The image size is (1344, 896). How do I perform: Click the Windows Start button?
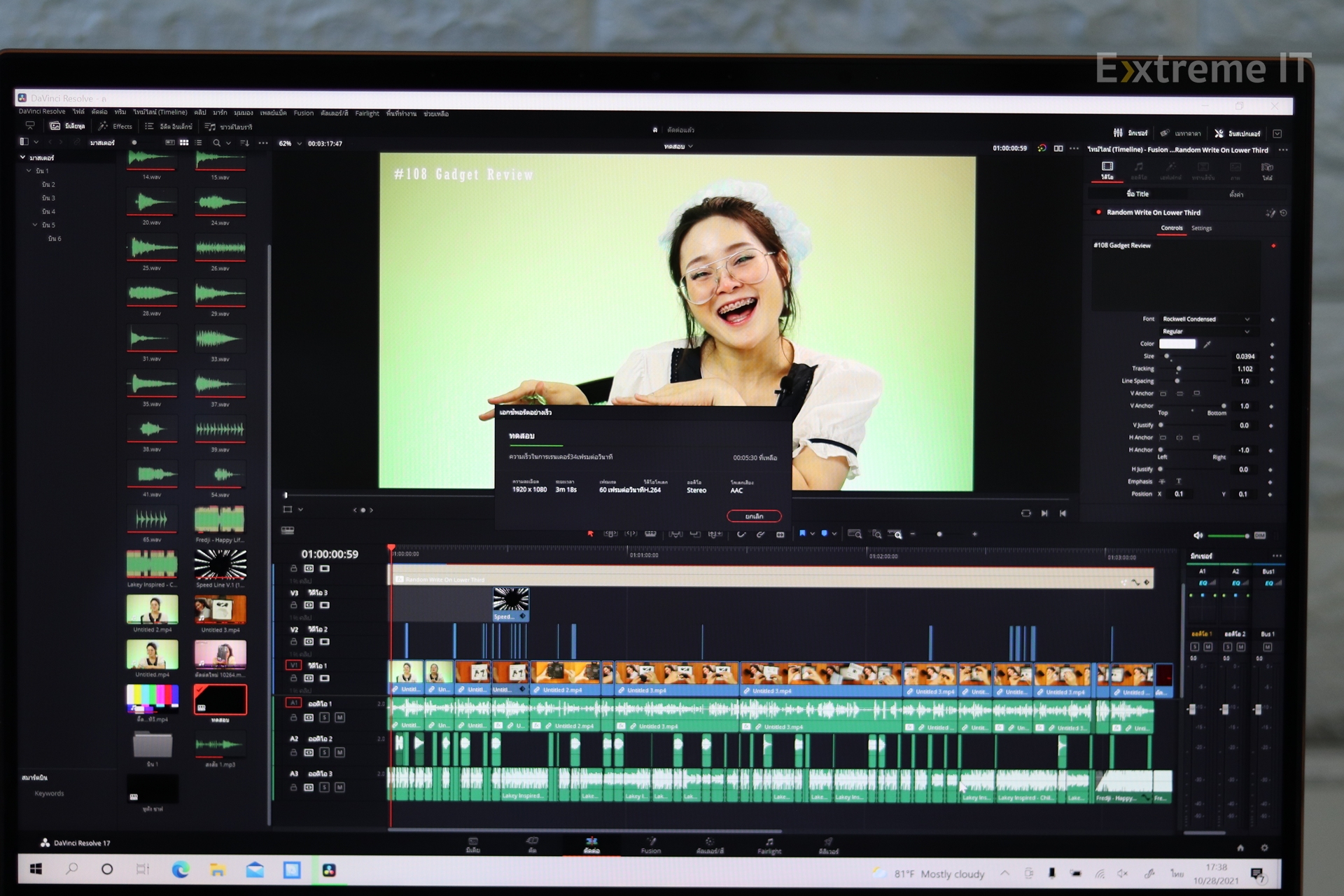tap(36, 869)
